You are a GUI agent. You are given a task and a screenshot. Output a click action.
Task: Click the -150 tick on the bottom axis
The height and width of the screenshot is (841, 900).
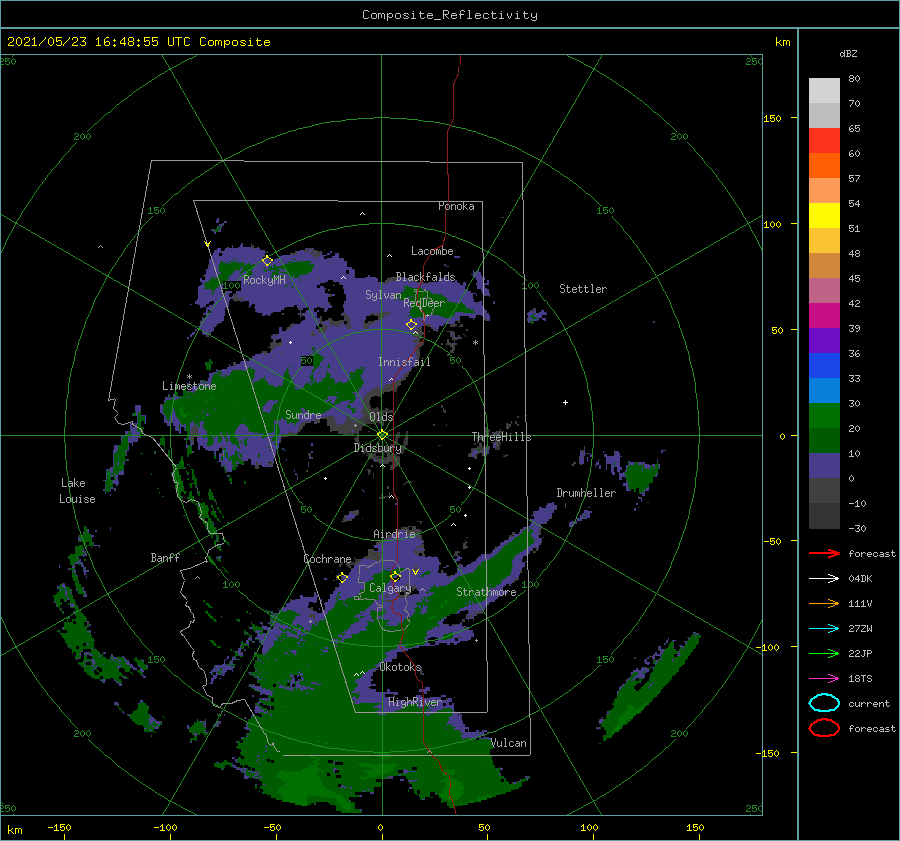point(59,827)
